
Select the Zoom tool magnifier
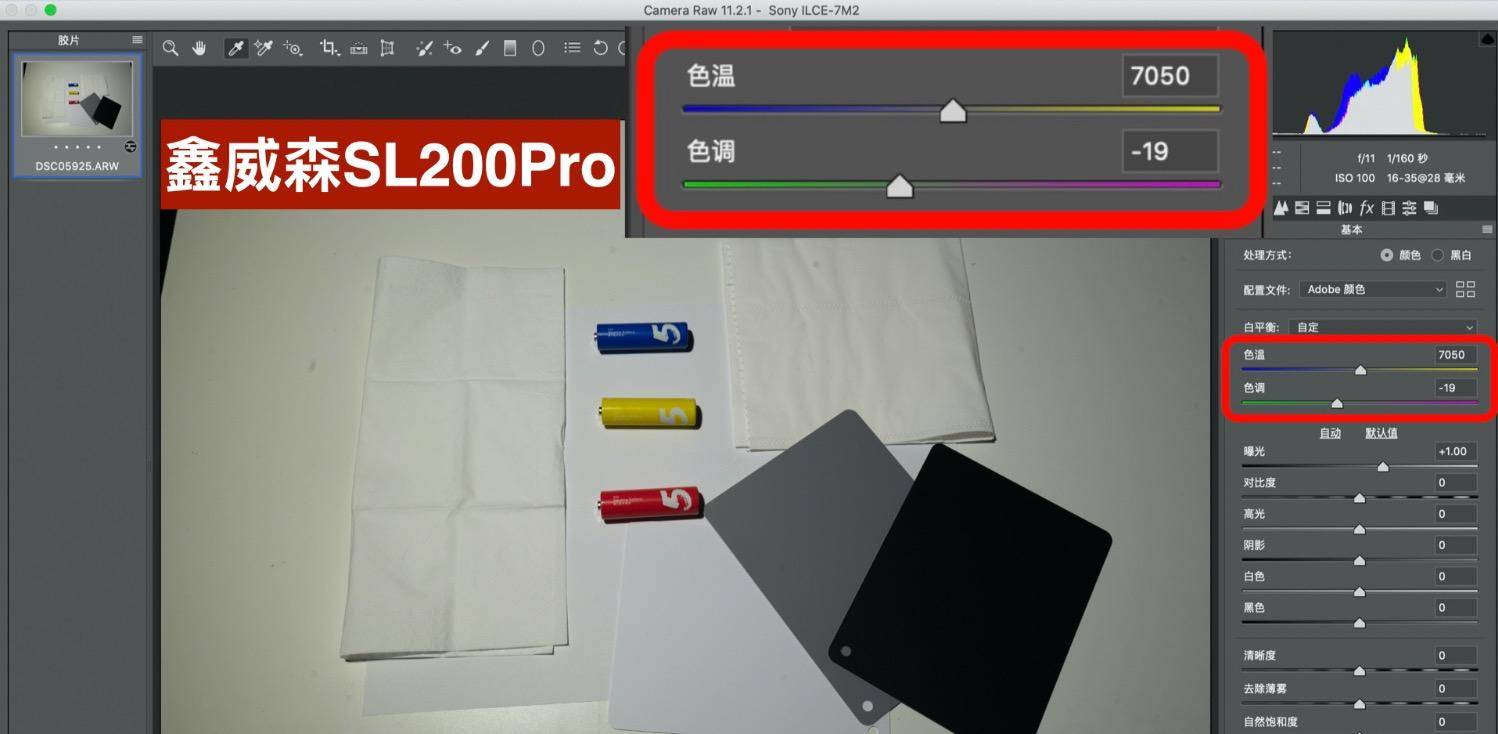coord(171,48)
